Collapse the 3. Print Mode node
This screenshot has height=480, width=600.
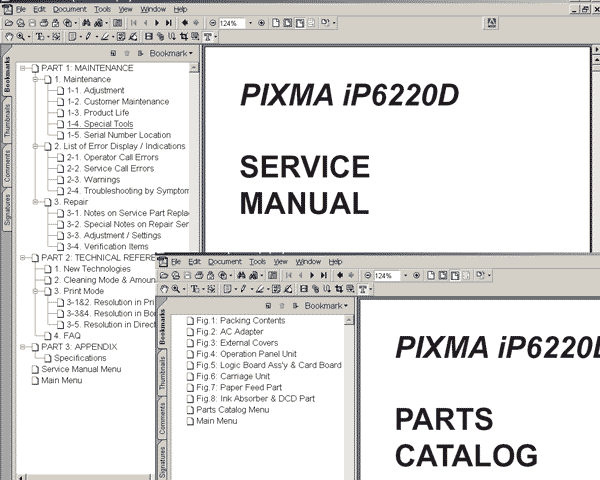pos(35,291)
